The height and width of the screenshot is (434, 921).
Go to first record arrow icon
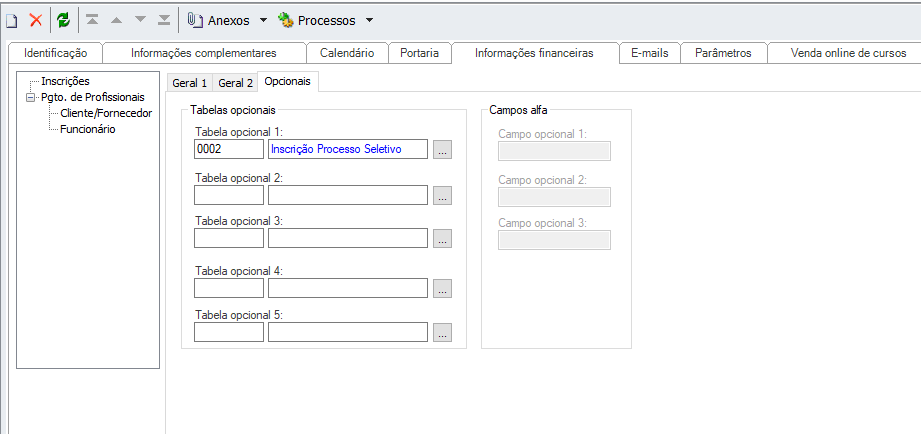(92, 20)
